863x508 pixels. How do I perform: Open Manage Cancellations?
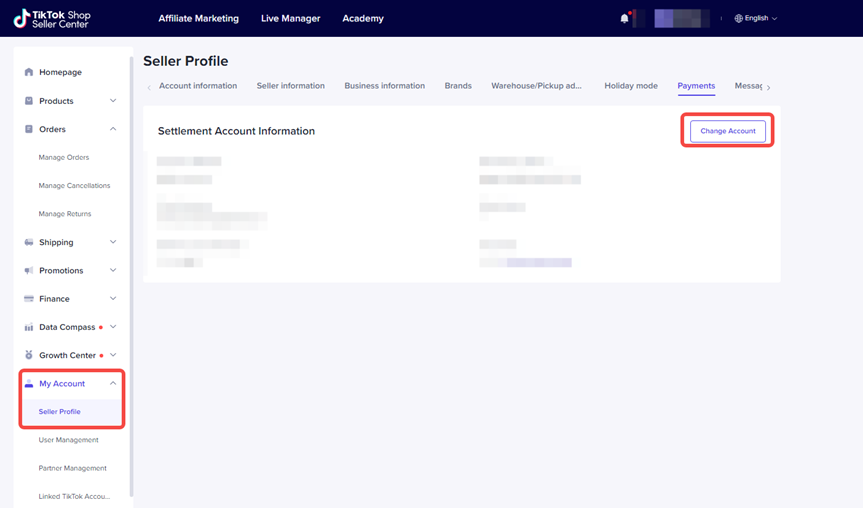pos(74,185)
